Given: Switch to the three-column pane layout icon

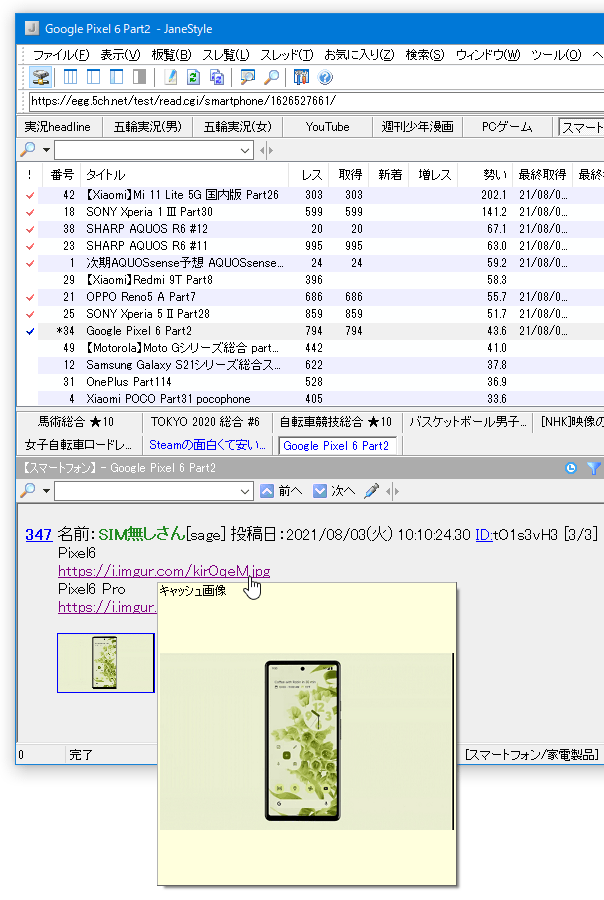Looking at the screenshot, I should pos(70,77).
